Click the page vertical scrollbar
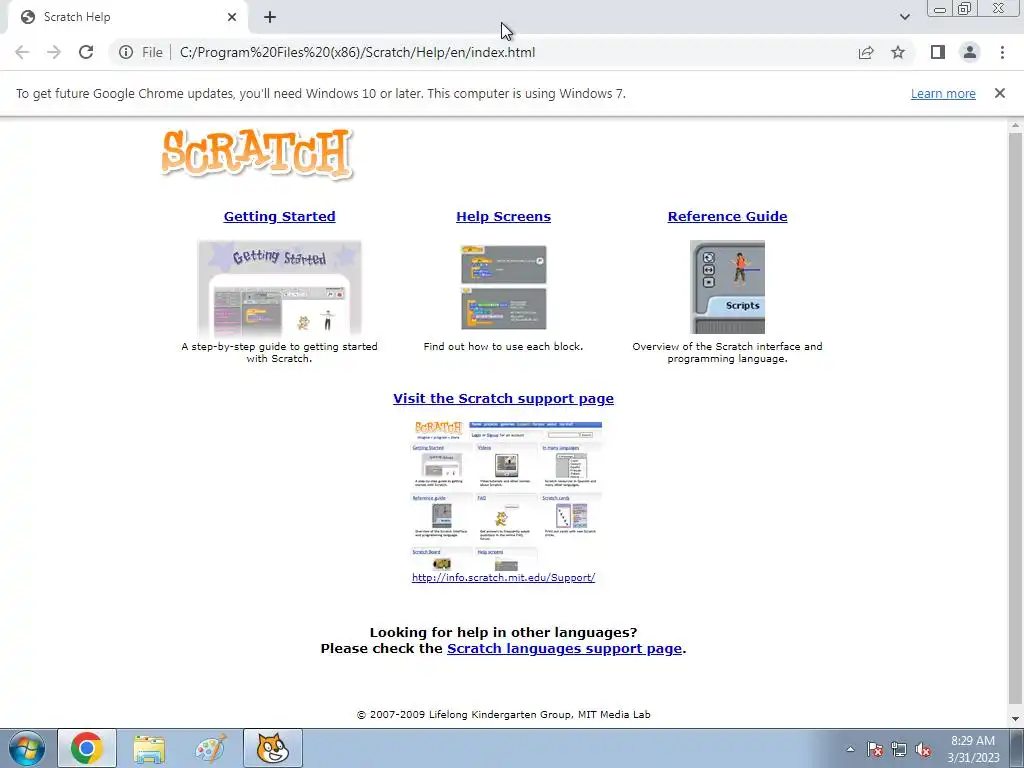Image resolution: width=1024 pixels, height=768 pixels. 1016,418
